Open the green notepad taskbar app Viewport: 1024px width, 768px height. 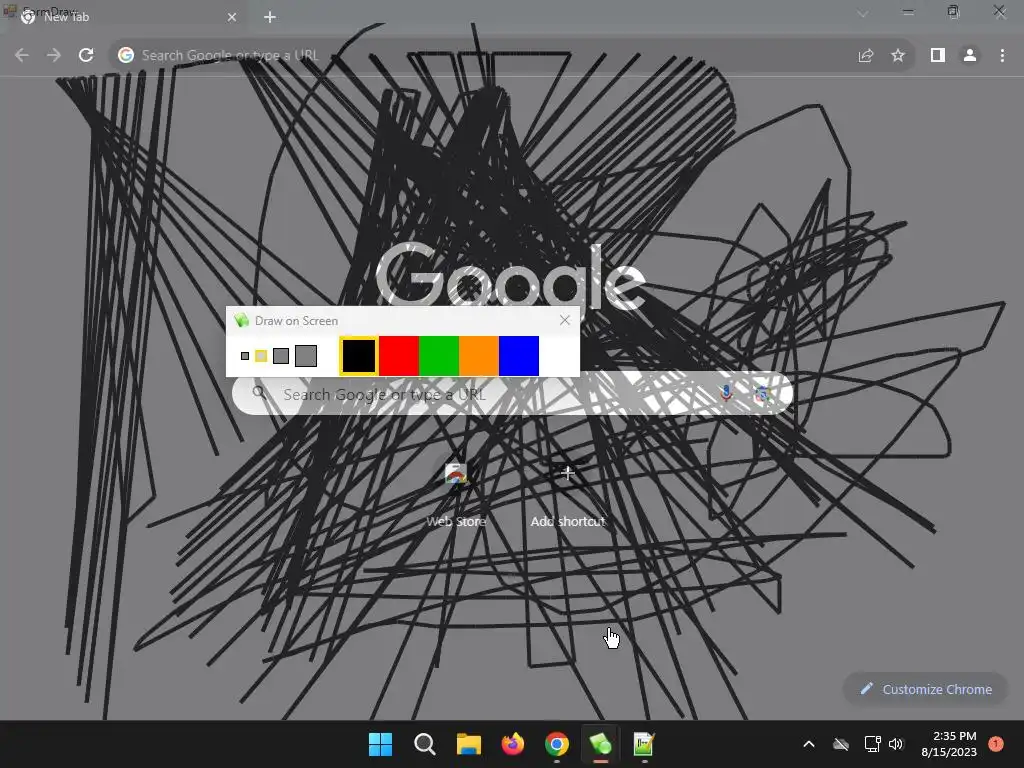[645, 744]
